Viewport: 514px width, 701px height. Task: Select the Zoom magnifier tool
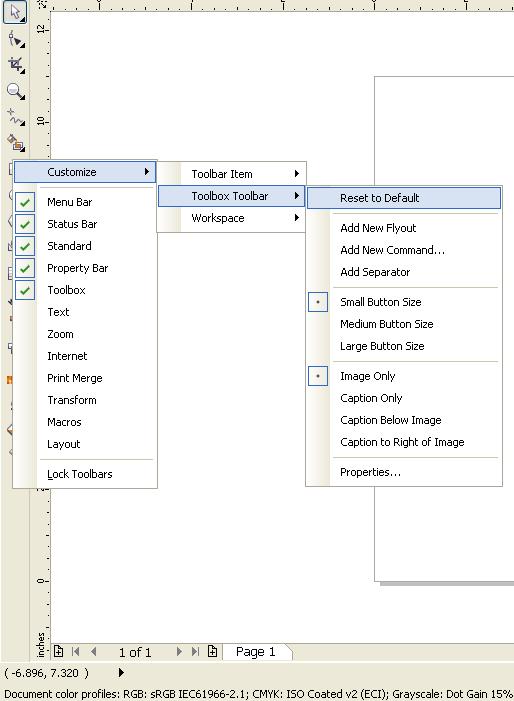coord(16,91)
